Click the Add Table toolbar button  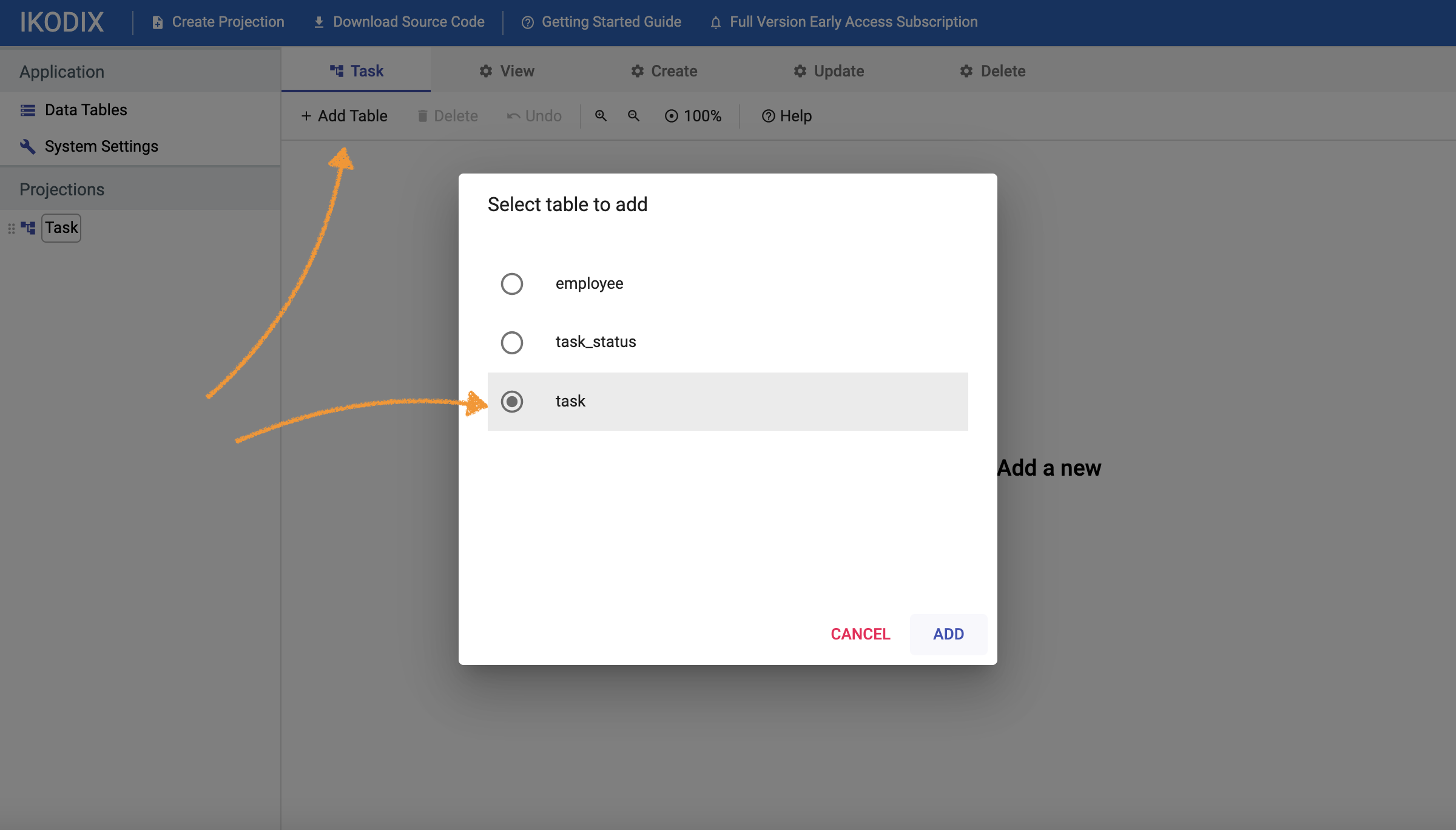click(x=344, y=116)
